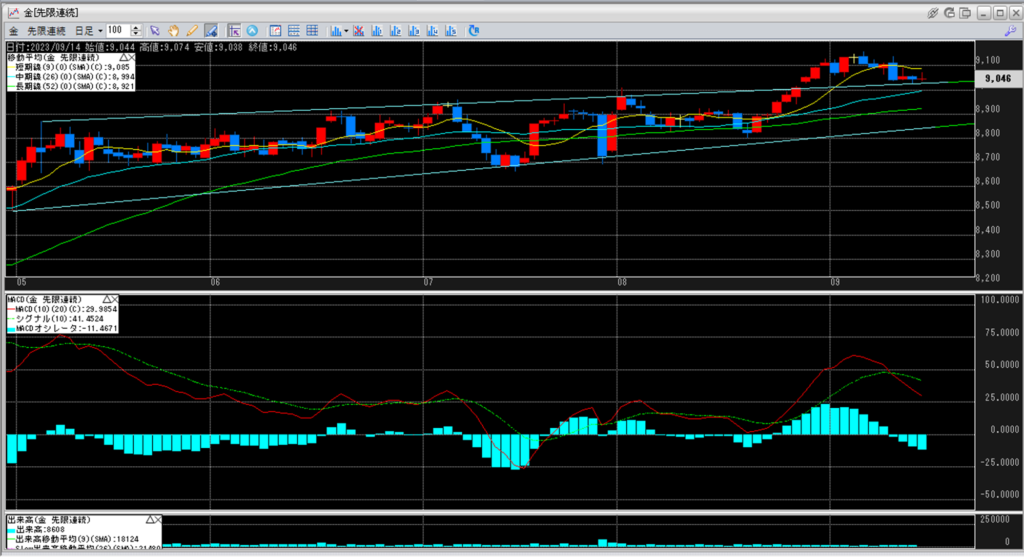Image resolution: width=1024 pixels, height=557 pixels.
Task: Apply chart template 2 icon
Action: point(395,31)
